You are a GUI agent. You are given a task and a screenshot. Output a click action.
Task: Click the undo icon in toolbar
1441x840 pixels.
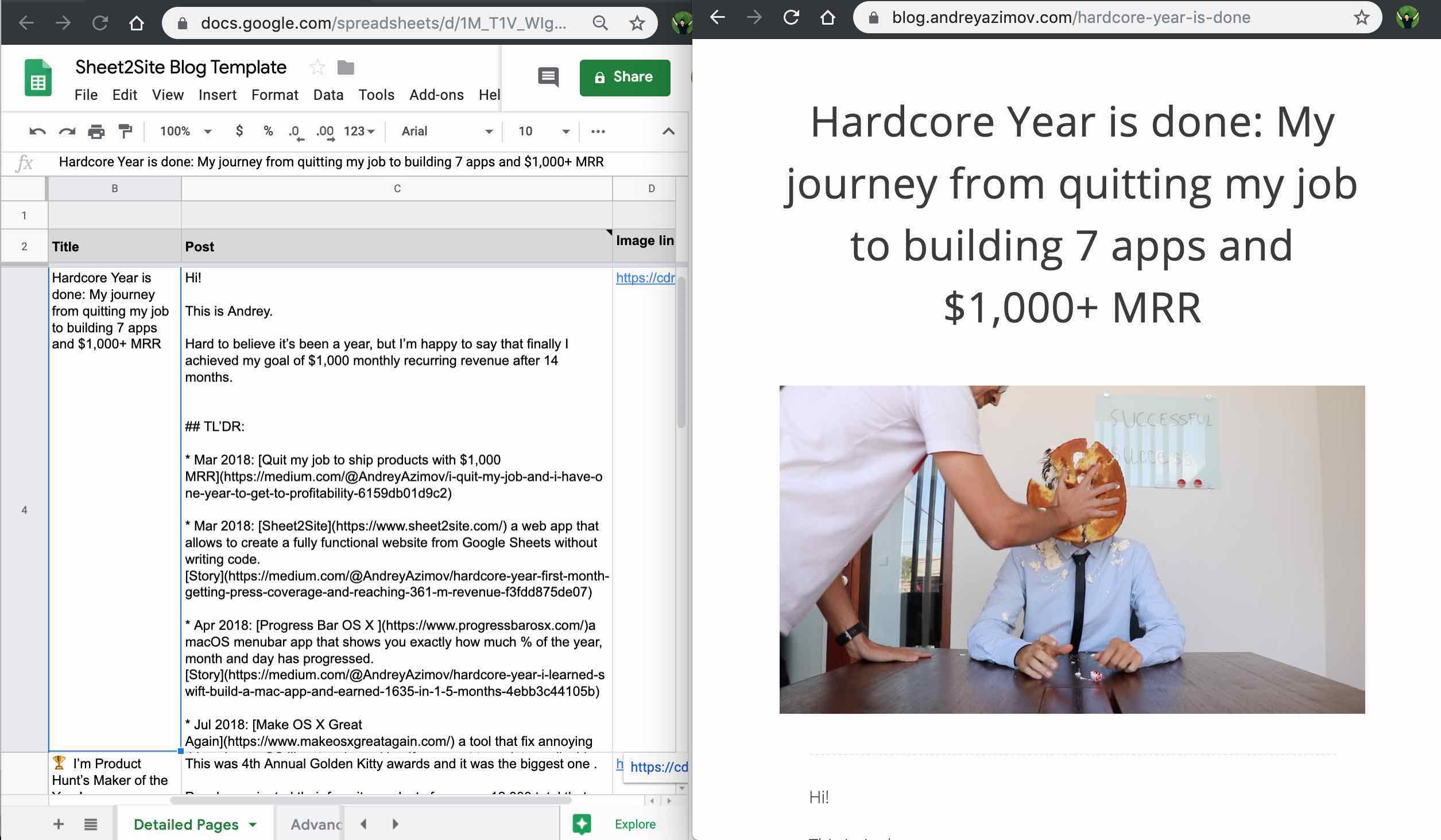(x=37, y=131)
